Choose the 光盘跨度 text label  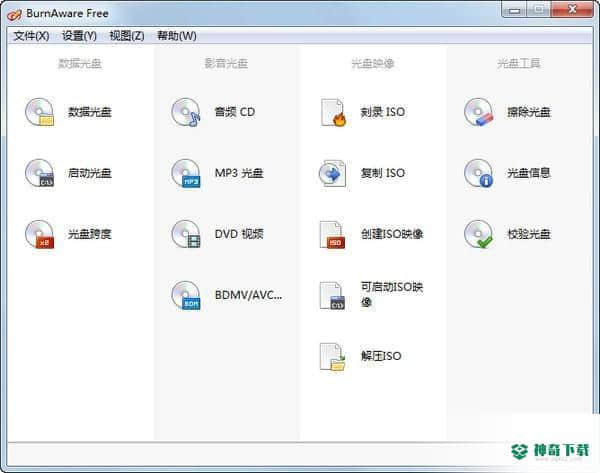coord(90,234)
